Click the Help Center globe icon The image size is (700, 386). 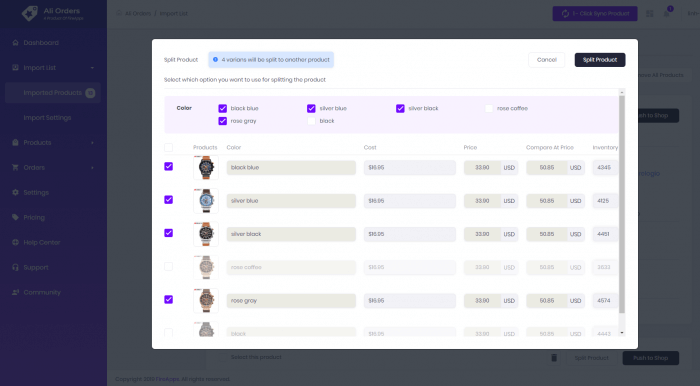(15, 242)
